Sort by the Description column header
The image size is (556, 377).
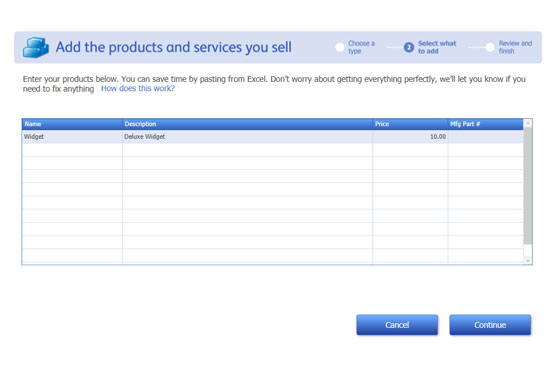[x=248, y=124]
